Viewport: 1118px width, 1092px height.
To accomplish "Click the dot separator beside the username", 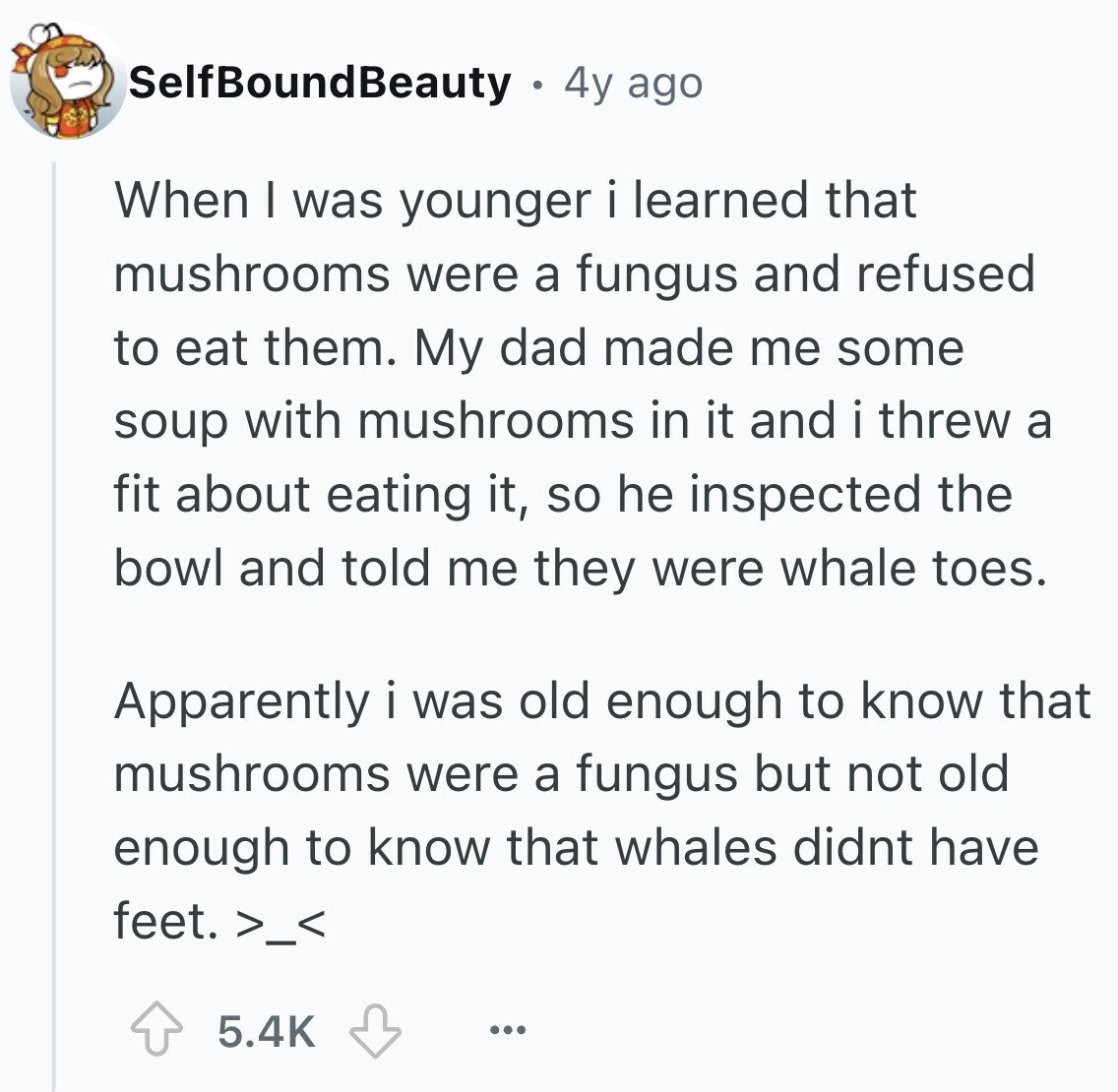I will click(537, 87).
